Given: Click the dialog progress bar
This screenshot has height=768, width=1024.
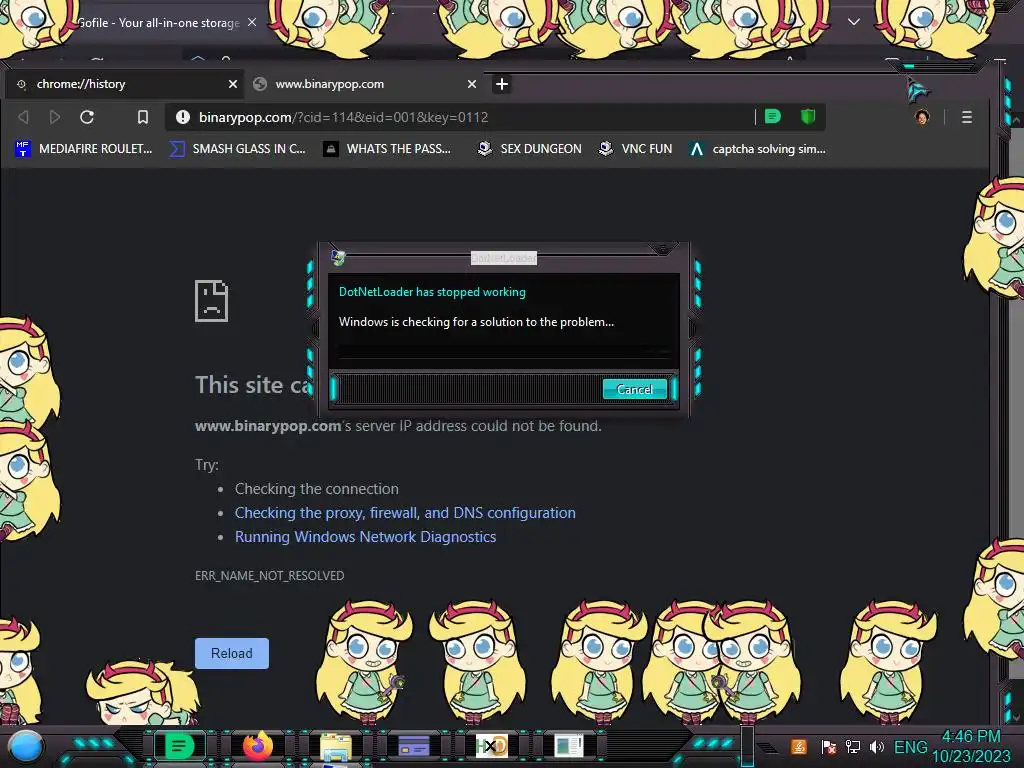Looking at the screenshot, I should coord(503,353).
